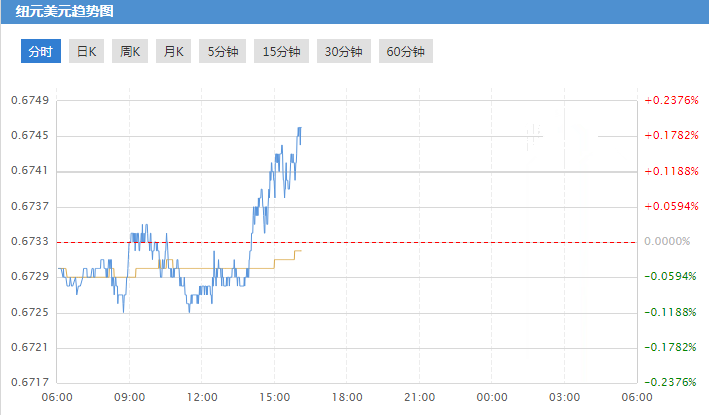This screenshot has width=709, height=415.
Task: Open the 周K chart tab
Action: click(x=130, y=52)
